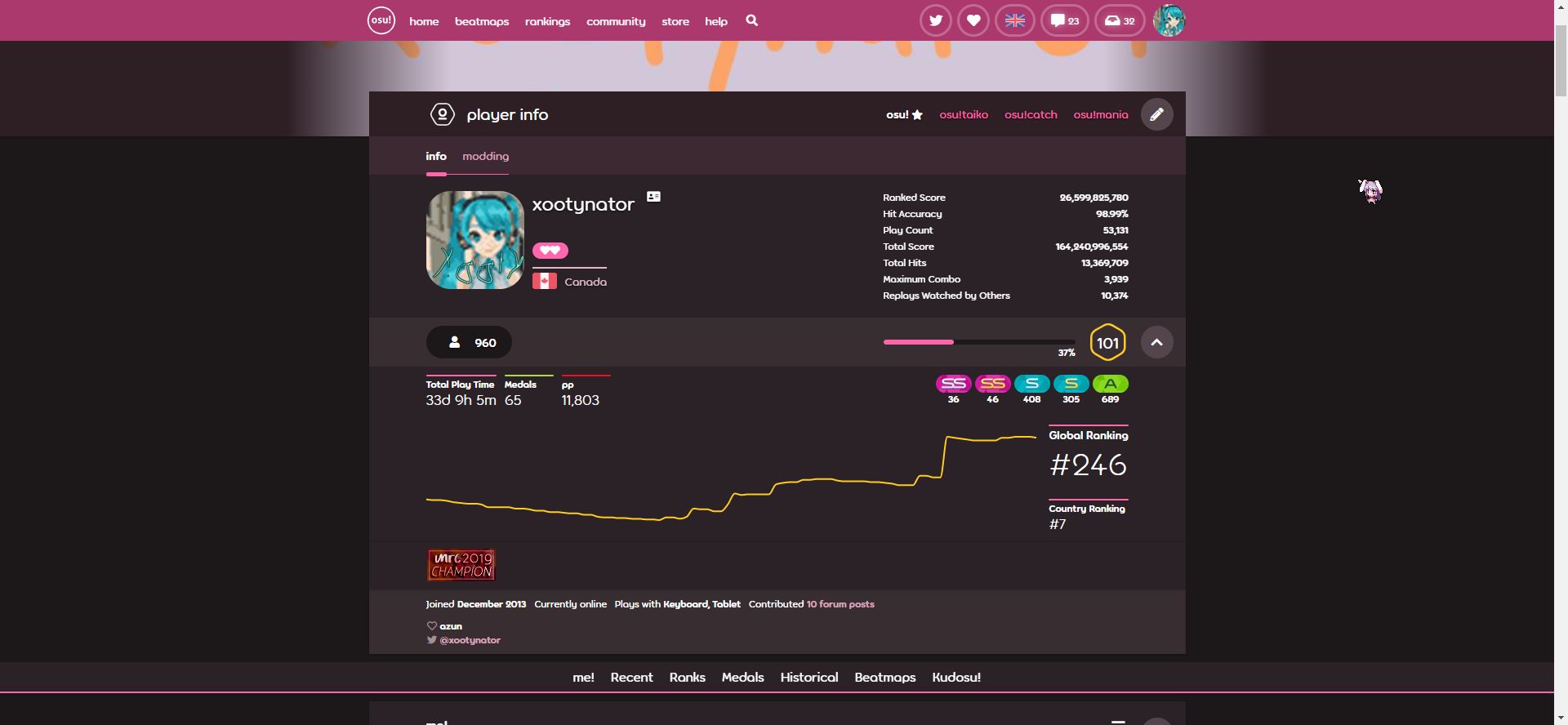1568x725 pixels.
Task: Click the Canada flag icon
Action: [x=545, y=282]
